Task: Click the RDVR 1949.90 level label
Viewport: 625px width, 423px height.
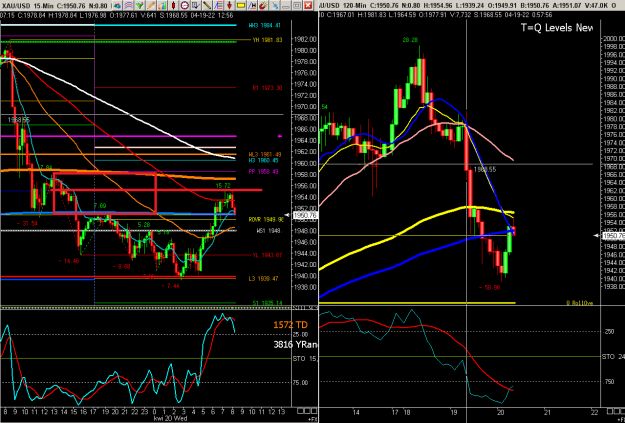Action: pyautogui.click(x=266, y=220)
